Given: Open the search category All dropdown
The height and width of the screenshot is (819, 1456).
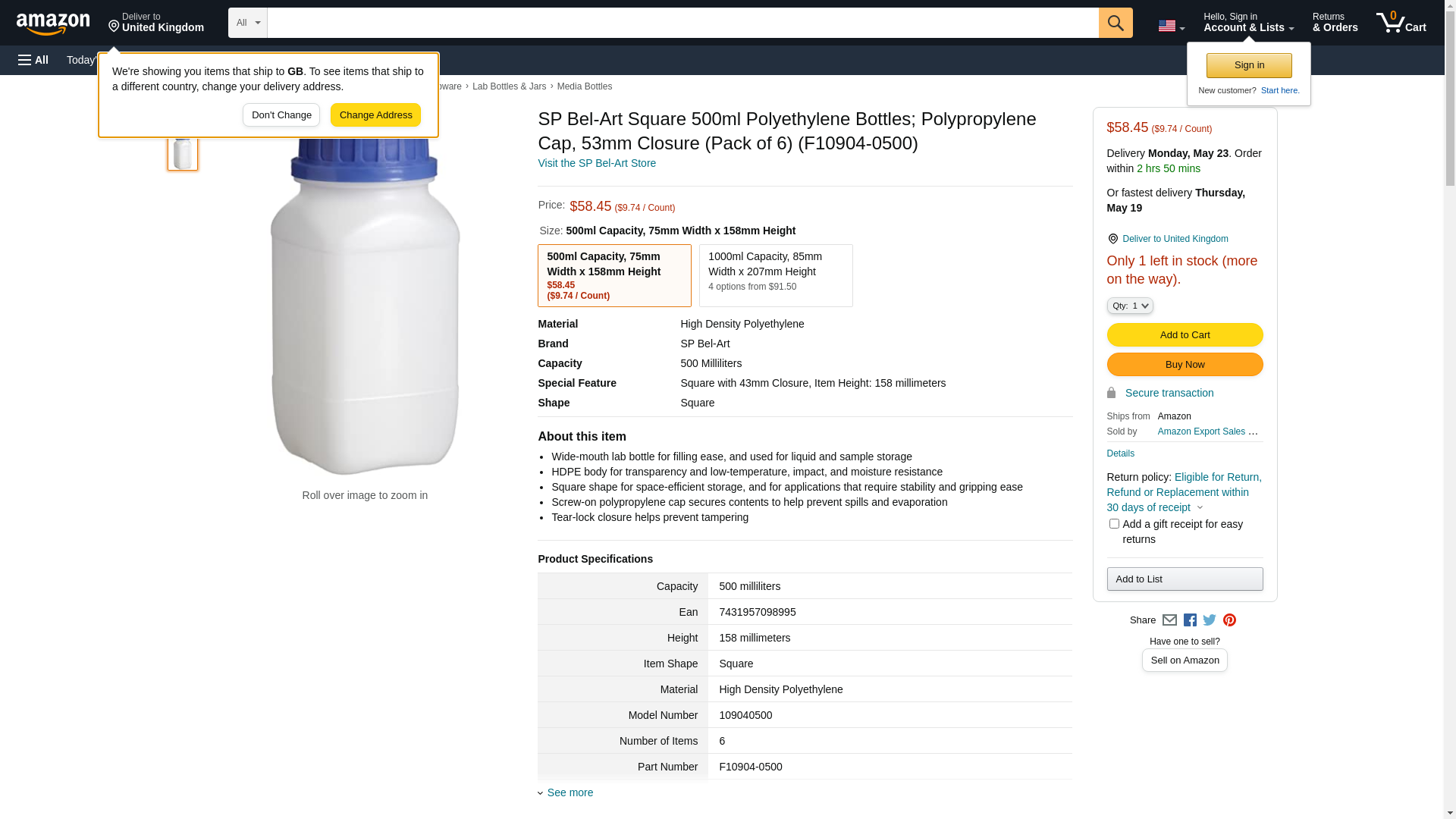Looking at the screenshot, I should pyautogui.click(x=247, y=23).
